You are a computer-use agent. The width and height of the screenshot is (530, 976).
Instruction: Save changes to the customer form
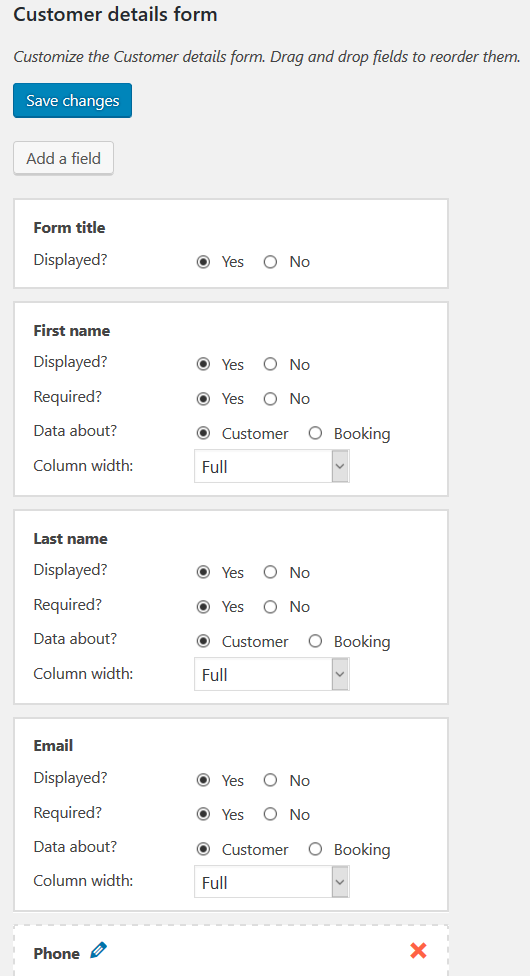coord(72,100)
